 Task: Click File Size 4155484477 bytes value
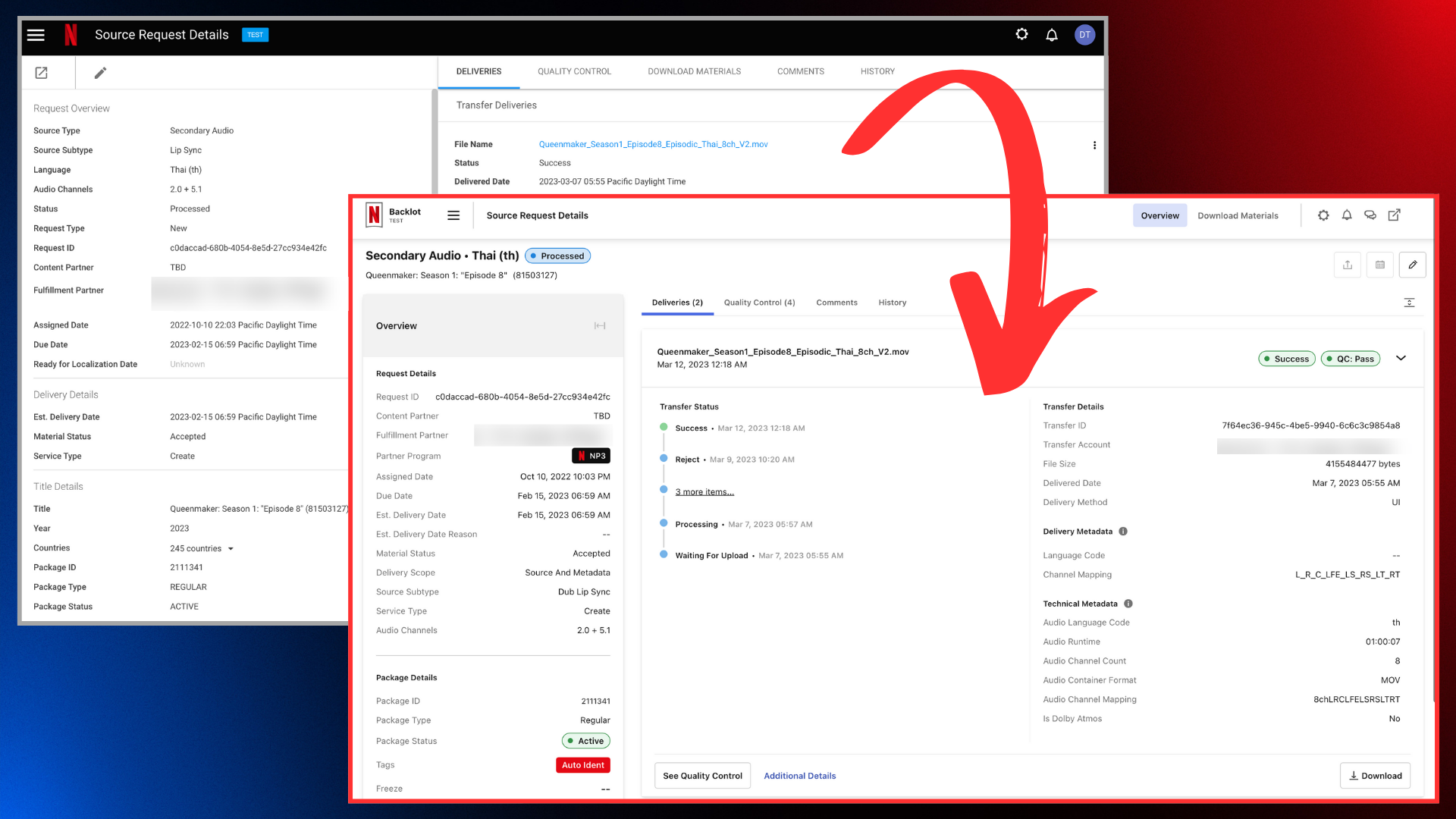pos(1363,464)
